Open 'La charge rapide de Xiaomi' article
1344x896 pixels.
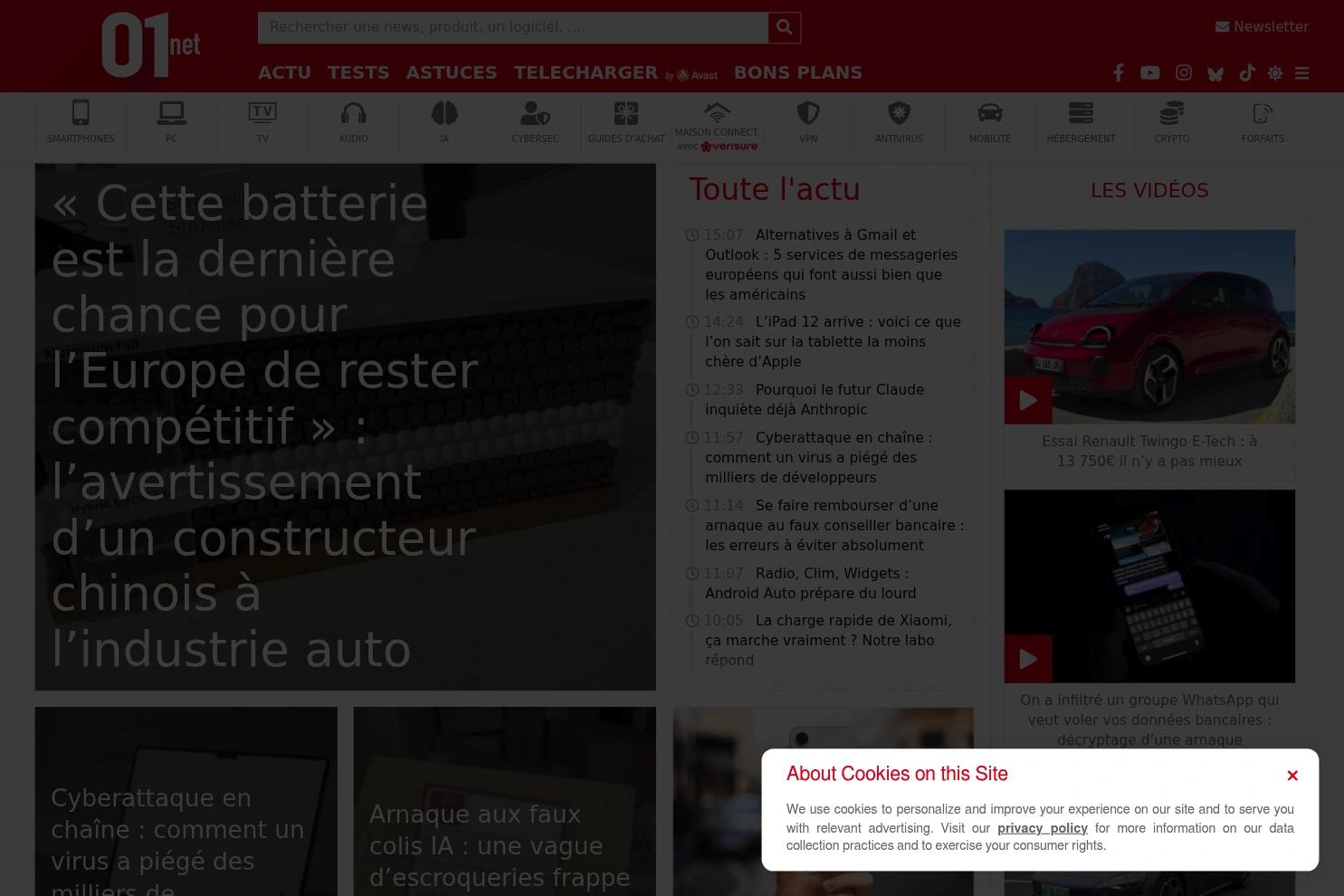click(x=828, y=640)
